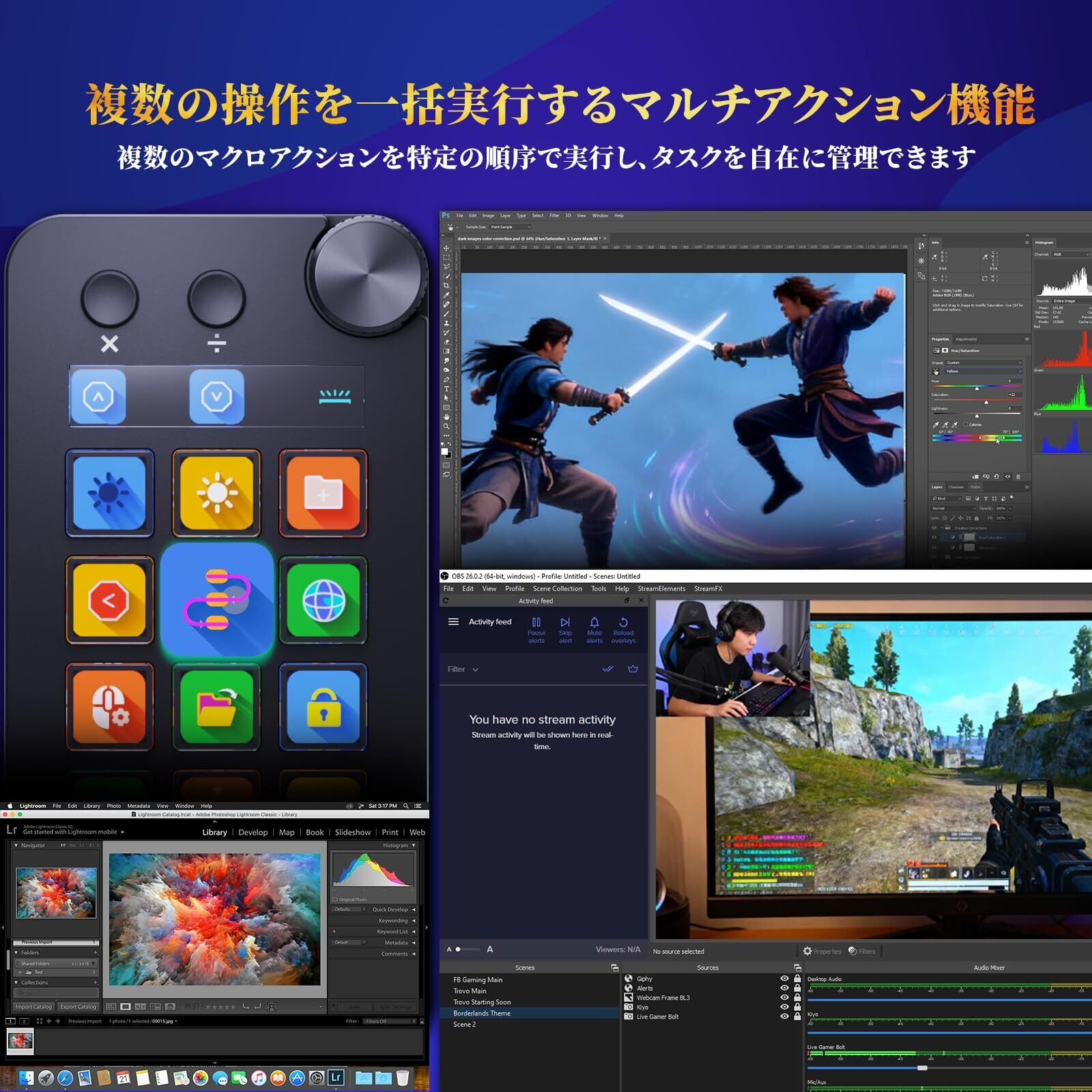Hide the Webcam Frame BL3 source
The image size is (1092, 1092).
click(784, 998)
